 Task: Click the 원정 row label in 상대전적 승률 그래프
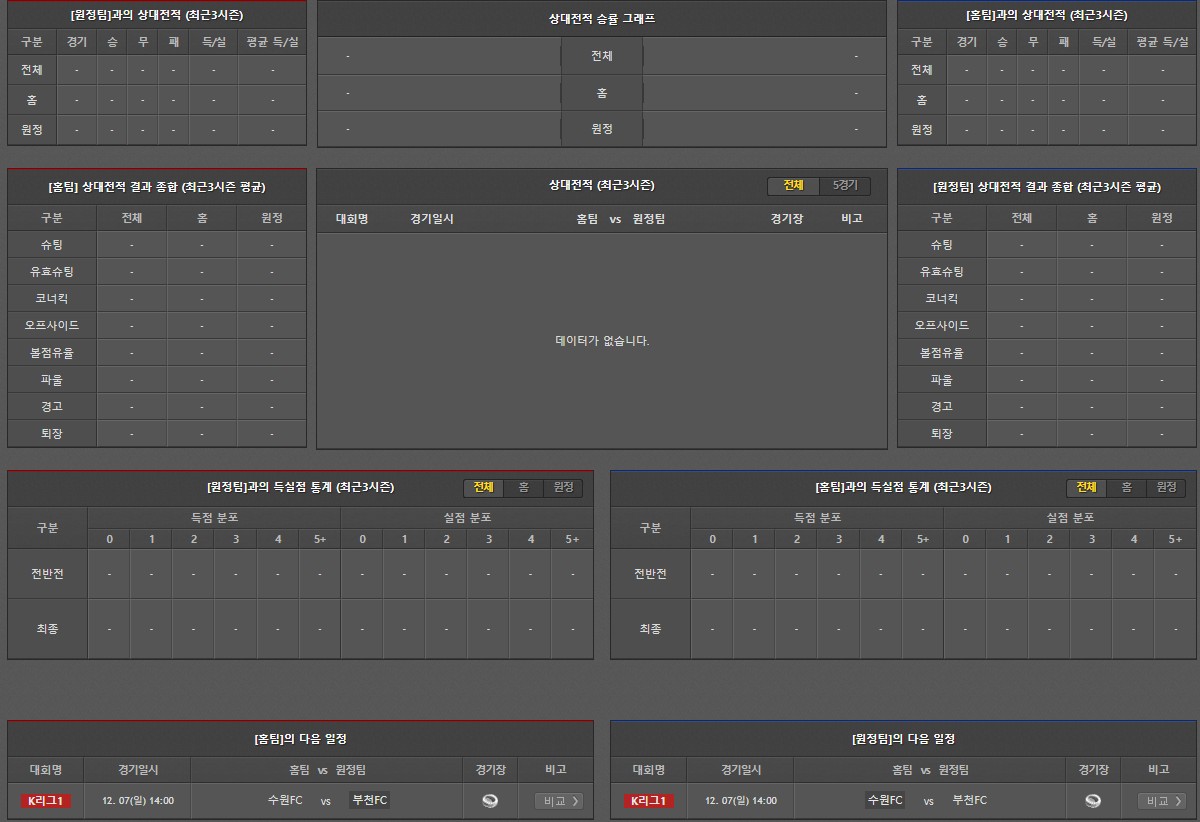pyautogui.click(x=601, y=129)
